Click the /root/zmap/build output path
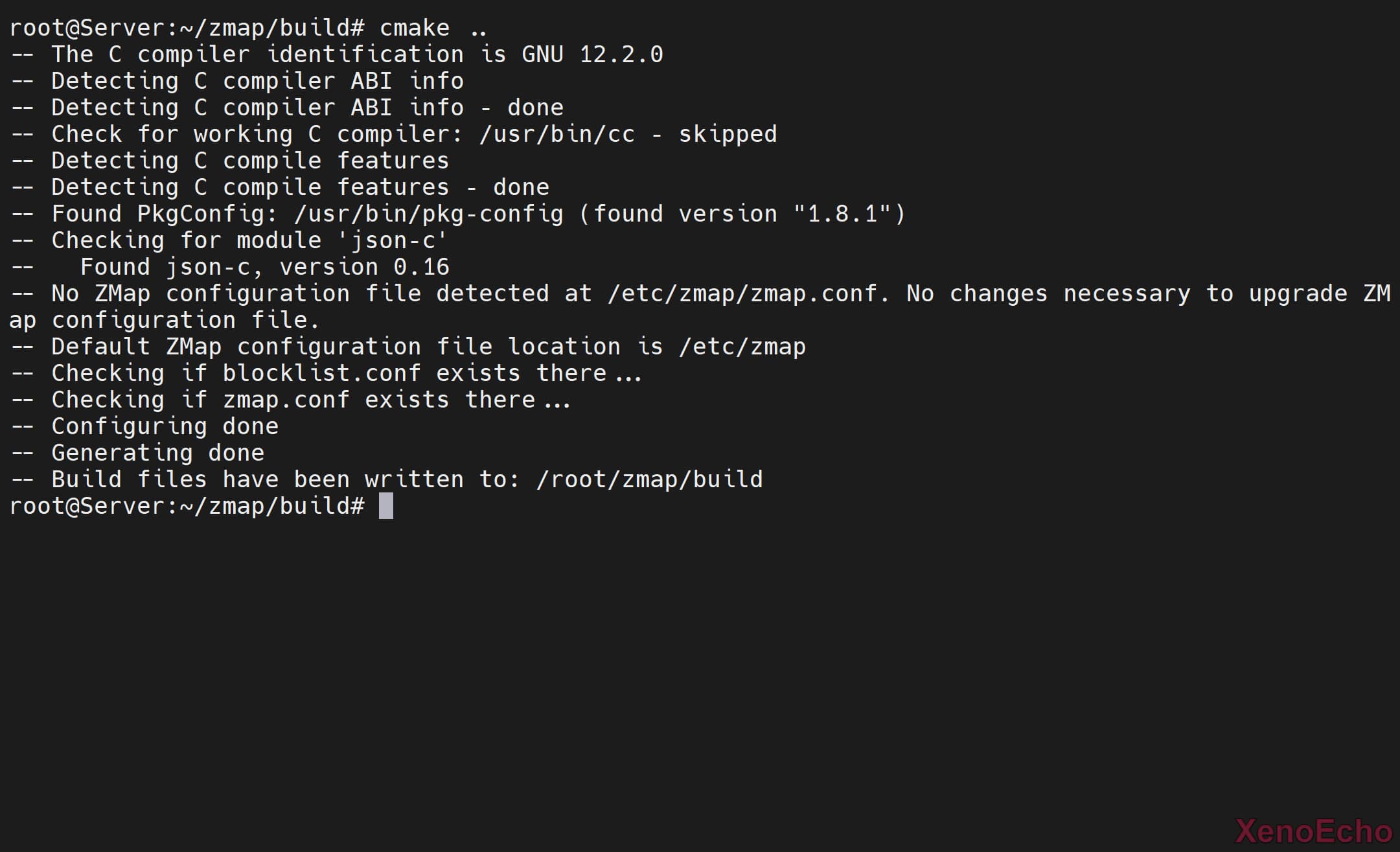The image size is (1400, 852). 649,479
